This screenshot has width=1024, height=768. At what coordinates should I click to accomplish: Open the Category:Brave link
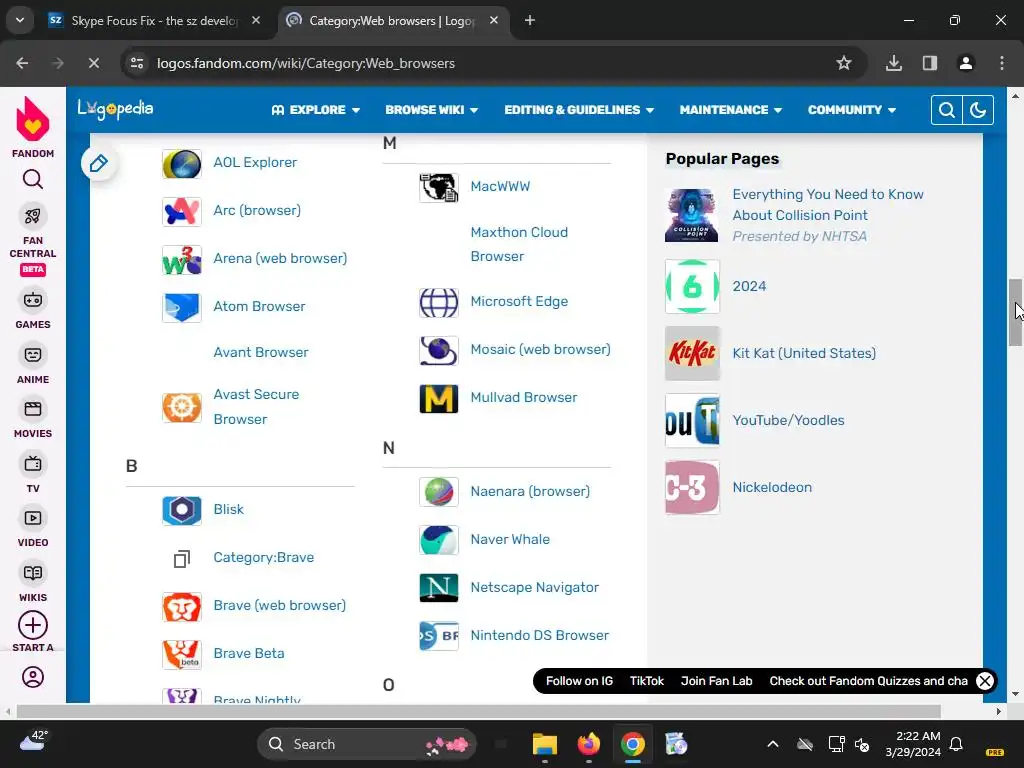click(264, 557)
